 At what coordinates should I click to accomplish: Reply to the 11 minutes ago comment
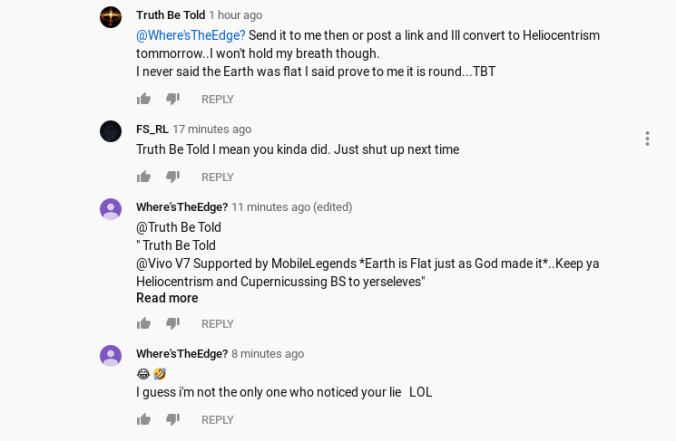217,324
